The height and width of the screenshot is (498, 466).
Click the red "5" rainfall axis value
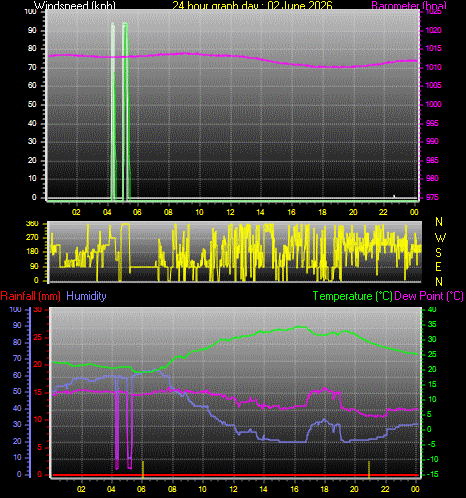40,447
